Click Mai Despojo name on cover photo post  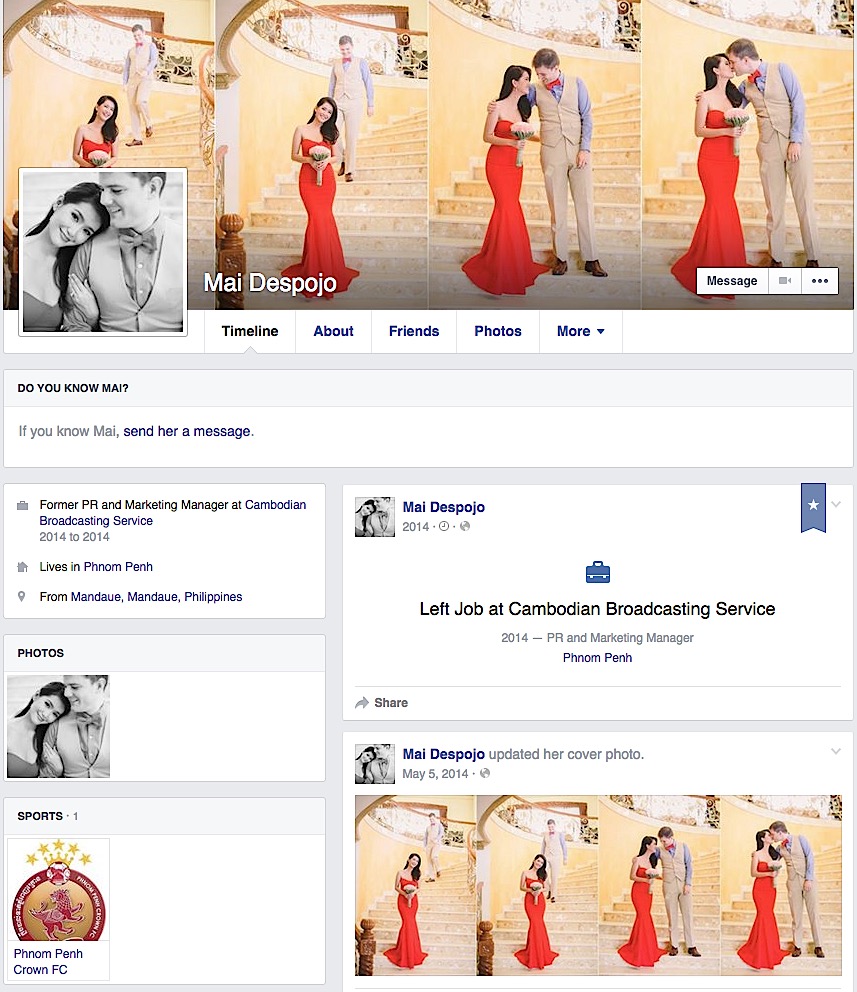coord(443,754)
